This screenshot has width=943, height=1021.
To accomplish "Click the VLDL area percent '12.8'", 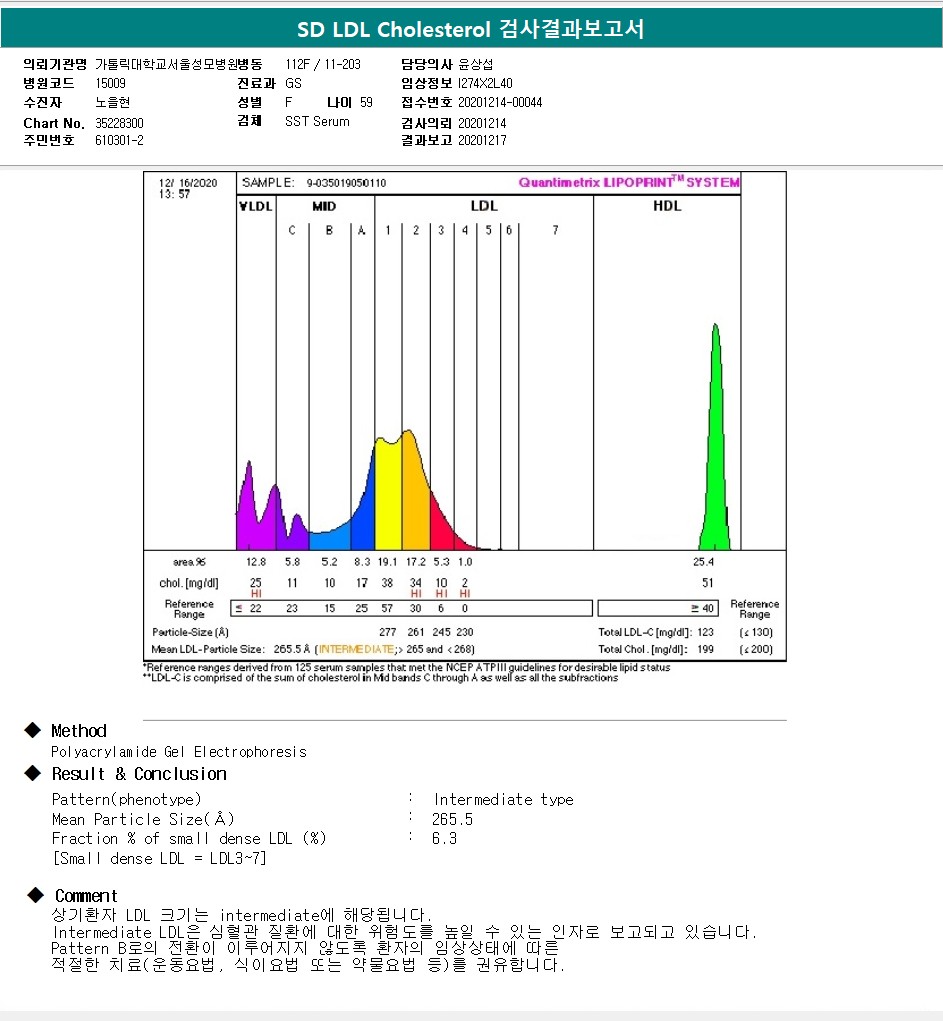I will point(256,562).
